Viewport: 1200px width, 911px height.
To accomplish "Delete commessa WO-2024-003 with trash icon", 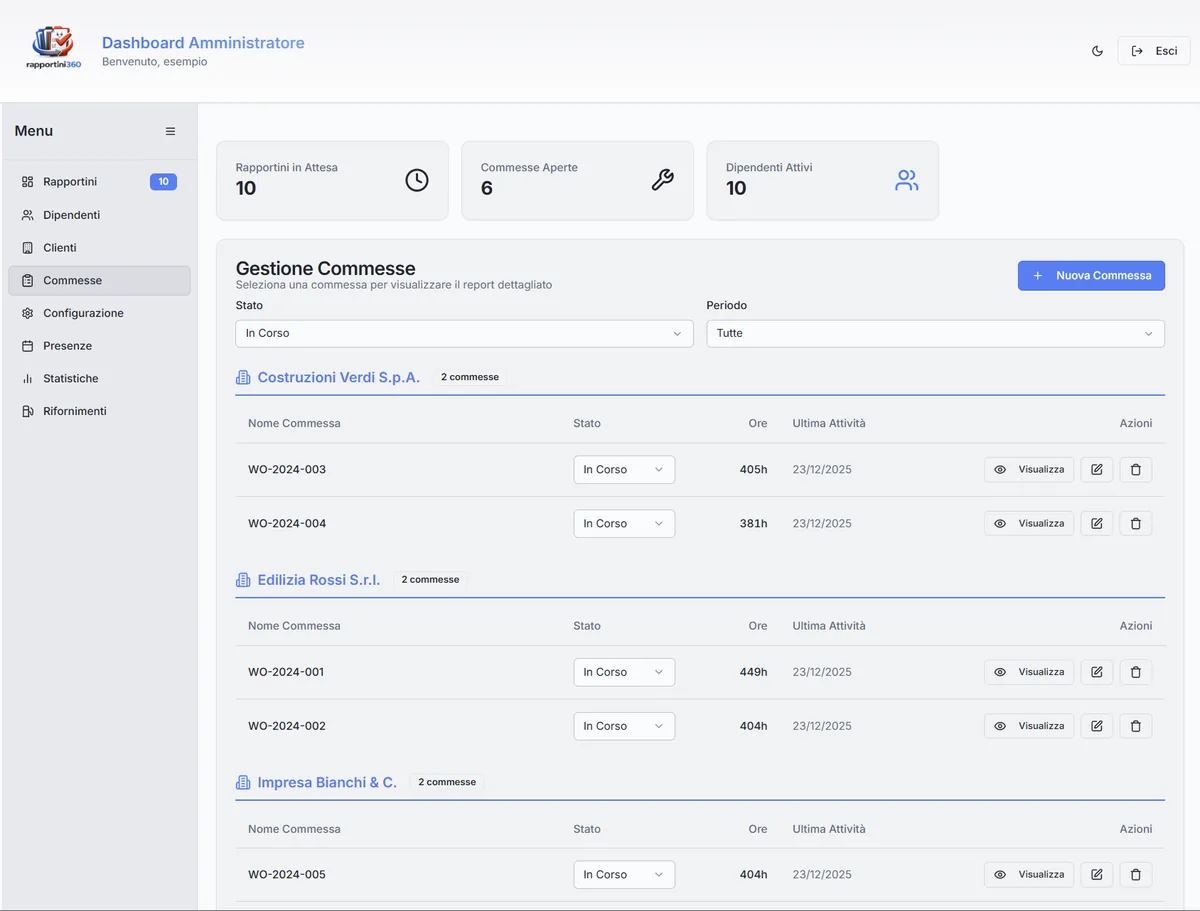I will [x=1136, y=469].
